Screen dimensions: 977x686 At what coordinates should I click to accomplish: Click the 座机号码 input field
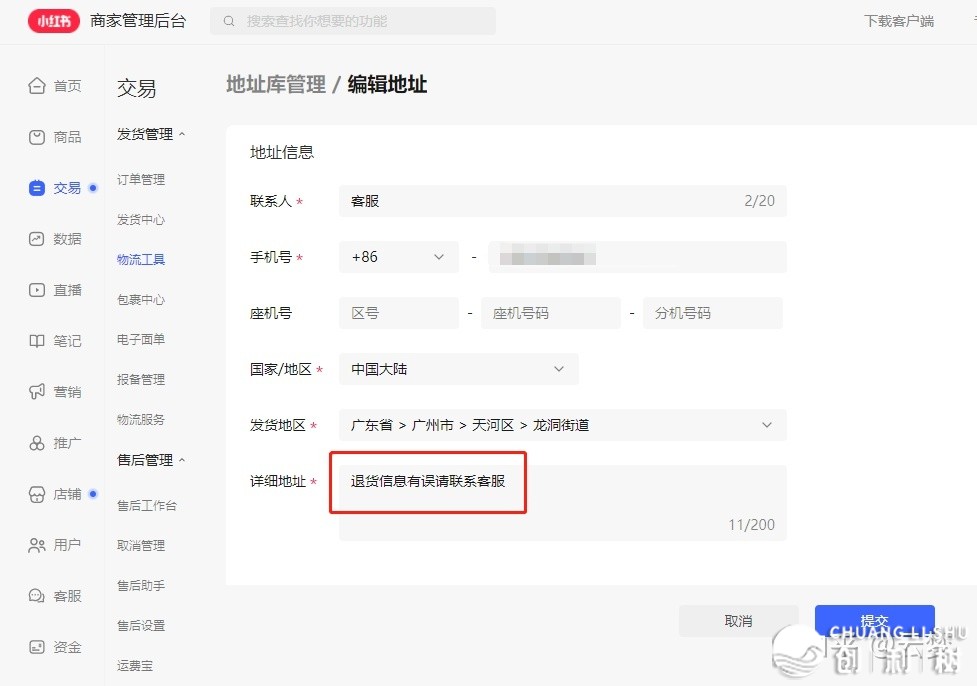coord(551,313)
